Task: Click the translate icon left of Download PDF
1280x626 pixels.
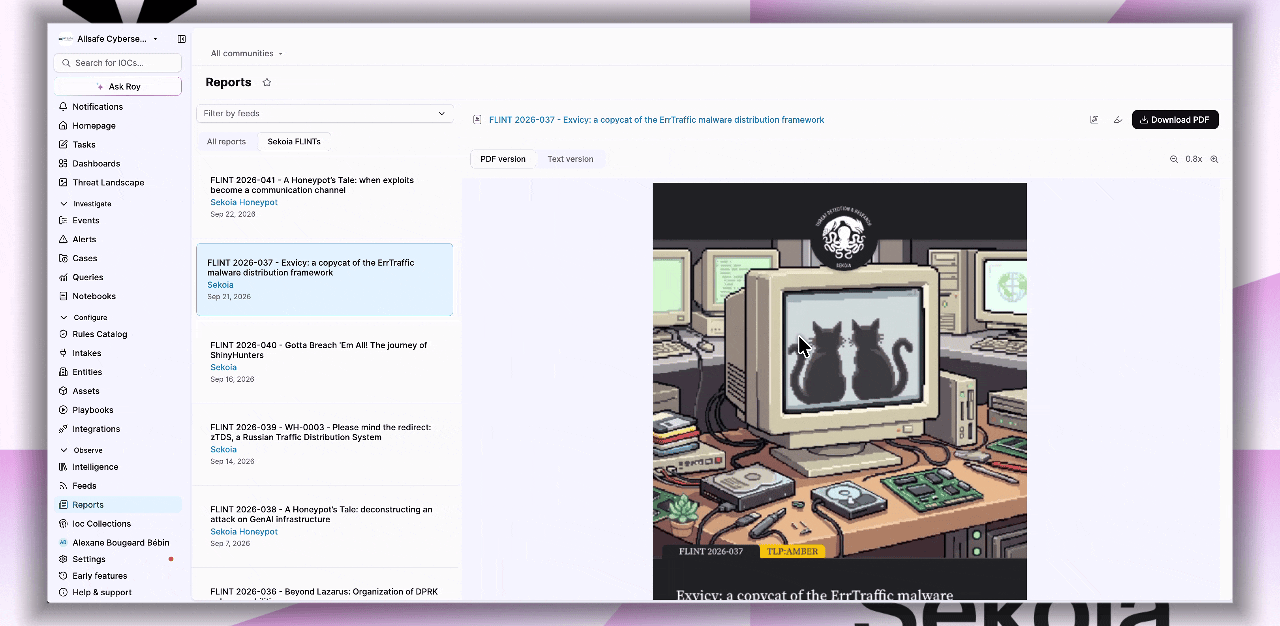Action: tap(1094, 120)
